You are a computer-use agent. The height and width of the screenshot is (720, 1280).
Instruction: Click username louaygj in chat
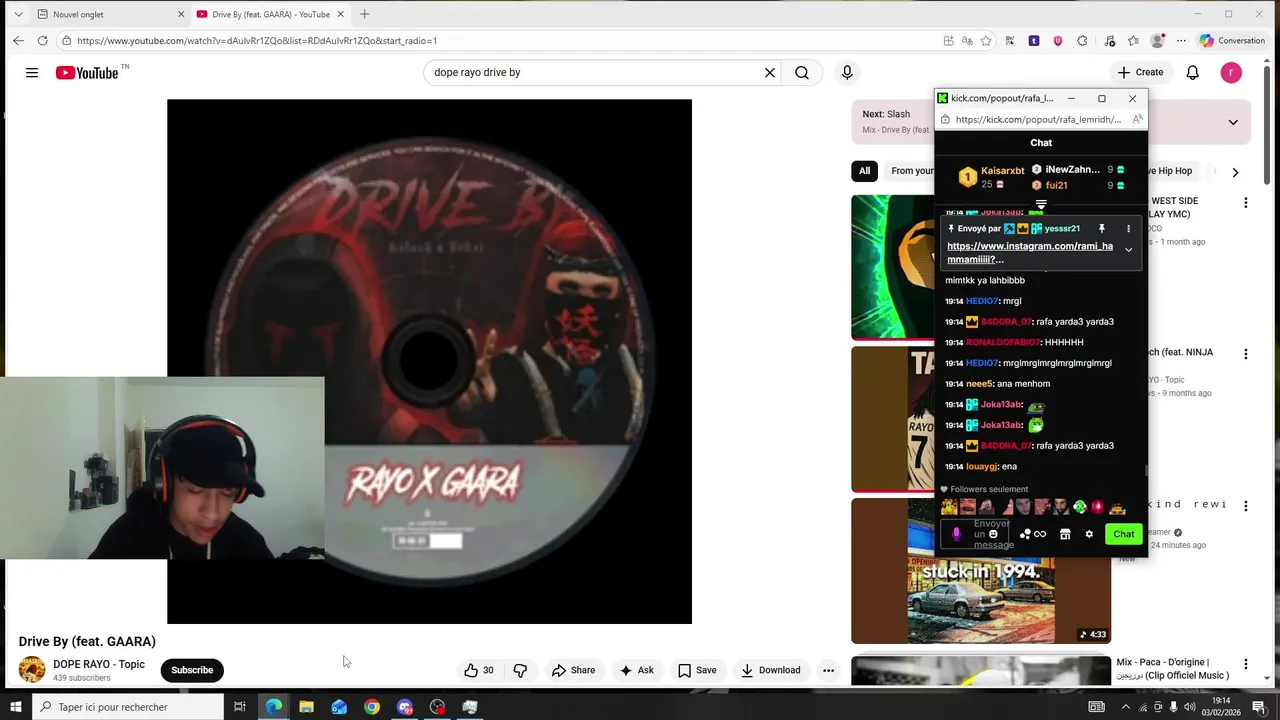tap(982, 466)
